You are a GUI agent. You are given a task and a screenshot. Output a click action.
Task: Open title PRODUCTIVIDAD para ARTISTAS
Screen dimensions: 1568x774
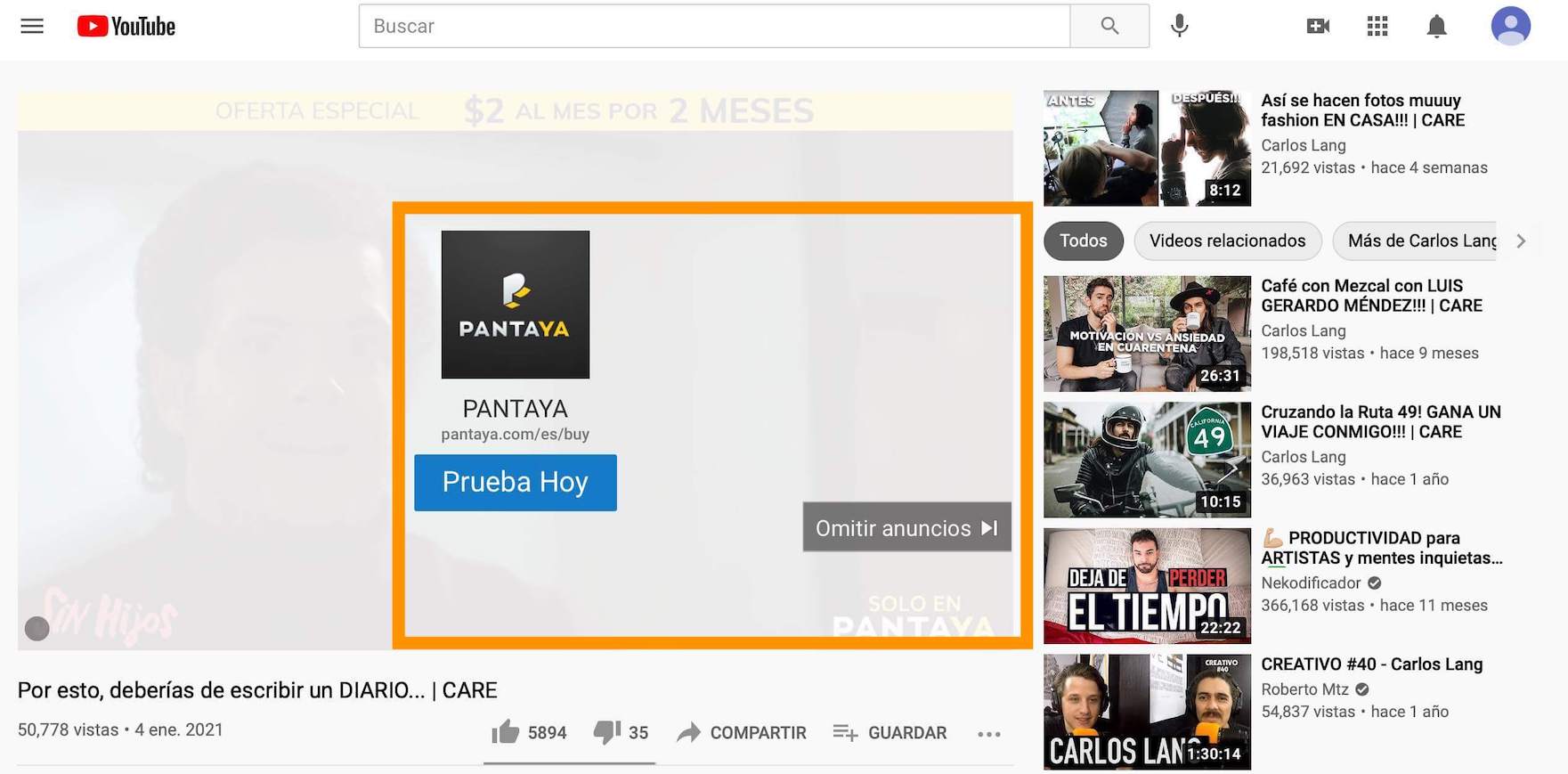click(1381, 548)
